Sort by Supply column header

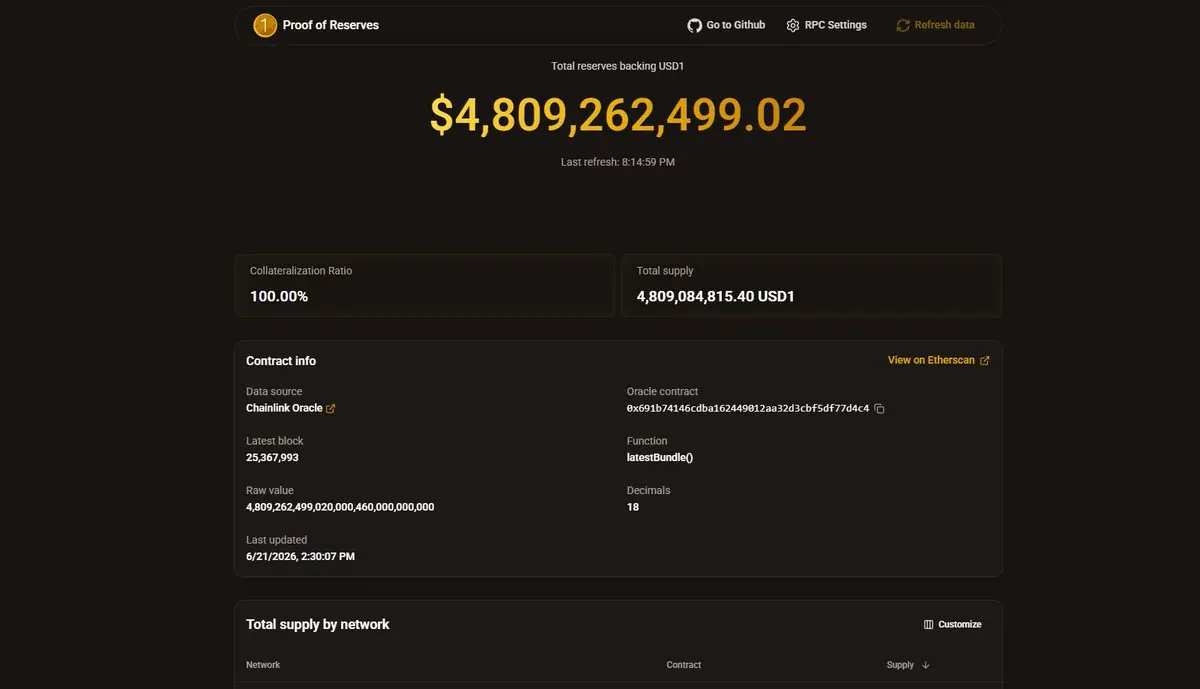pos(908,665)
